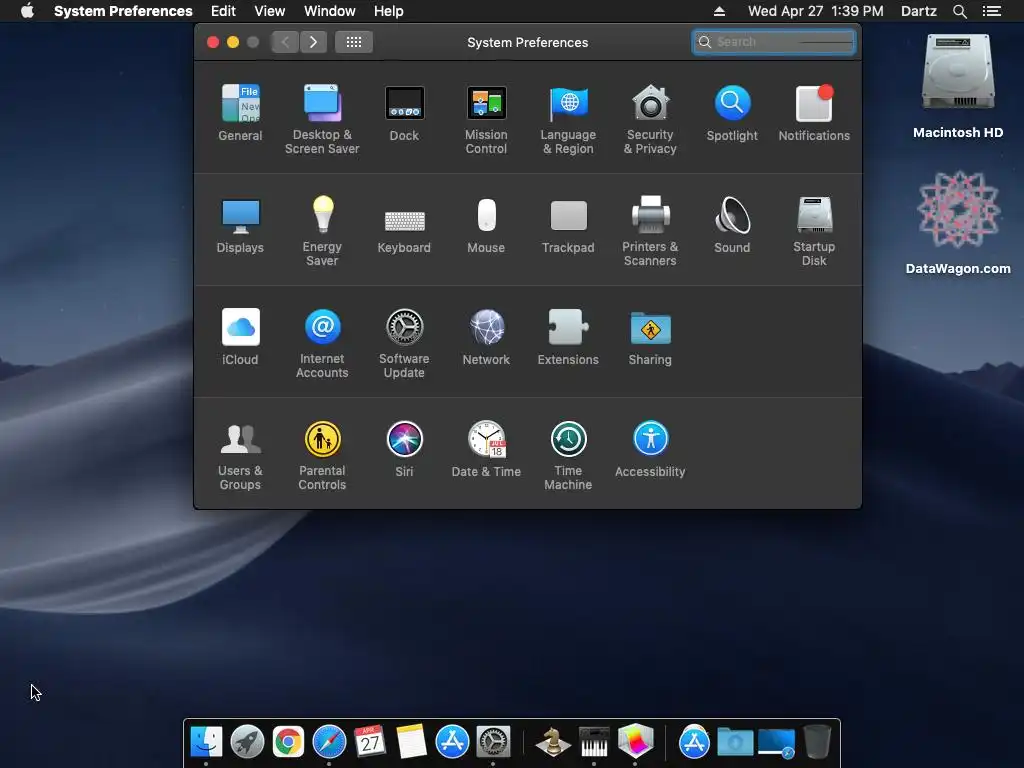1024x768 pixels.
Task: Open Sound preferences
Action: point(732,225)
